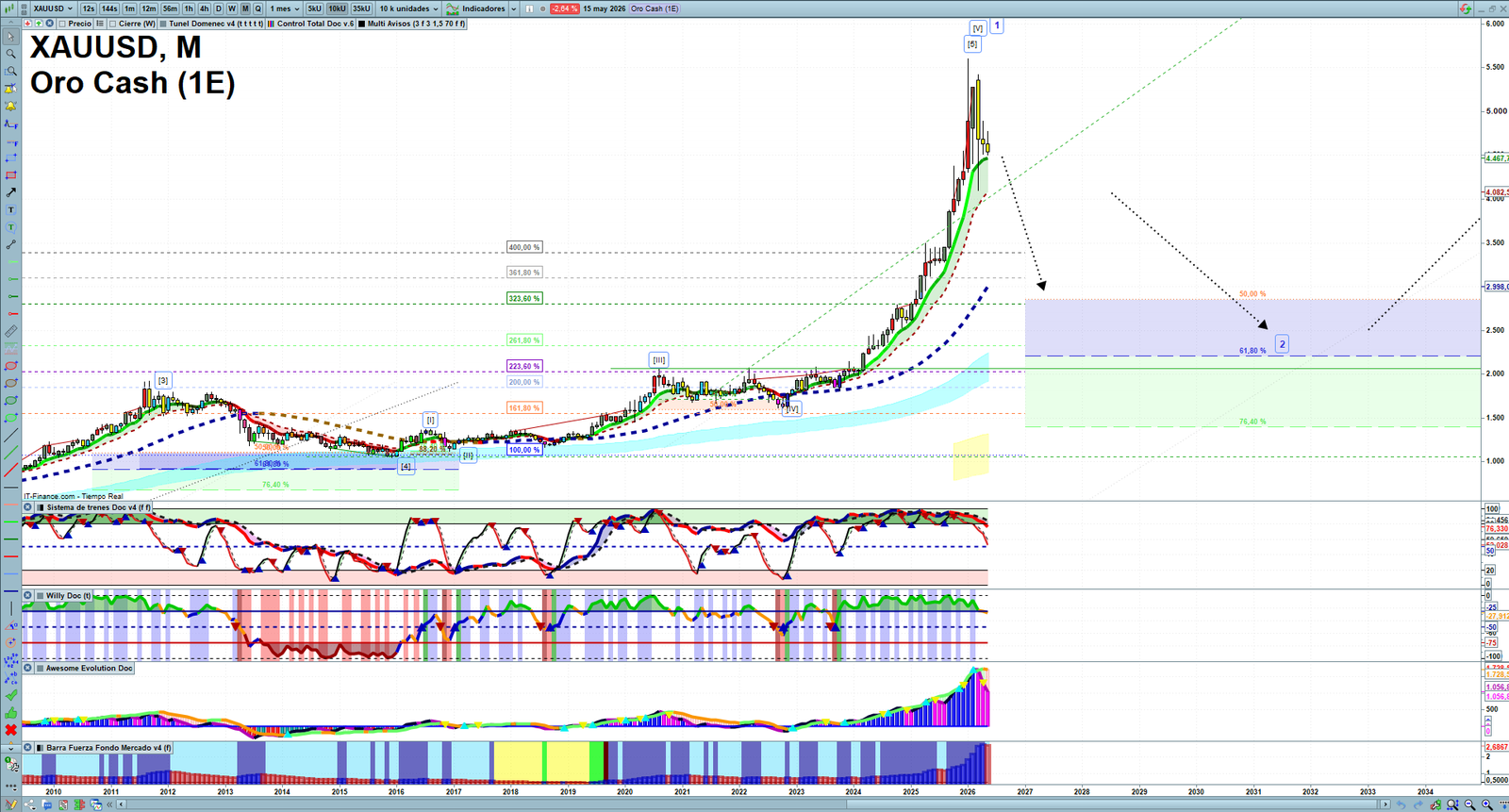Click the Oro Cash (1E) label

(x=655, y=8)
